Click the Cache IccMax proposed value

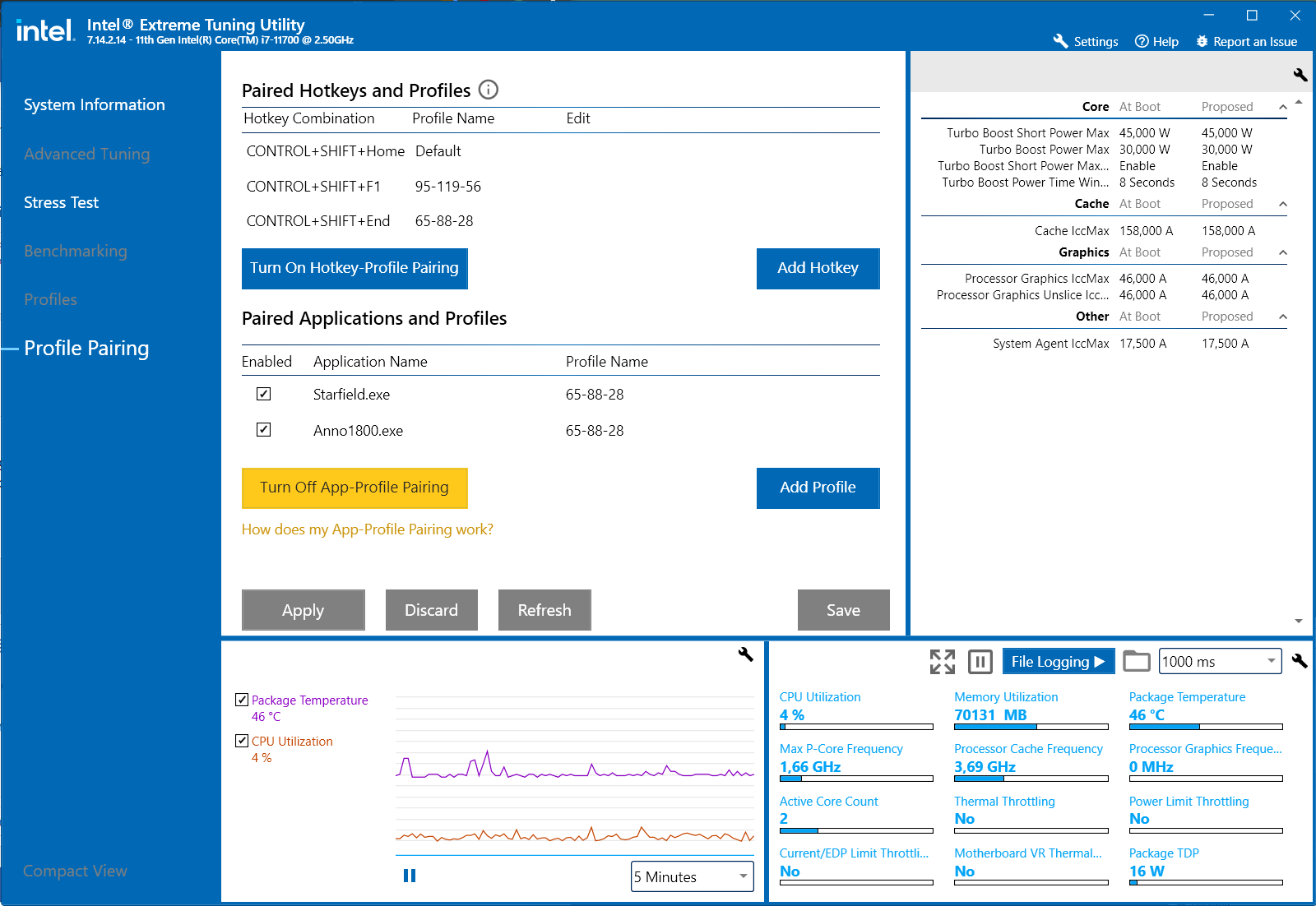tap(1228, 231)
